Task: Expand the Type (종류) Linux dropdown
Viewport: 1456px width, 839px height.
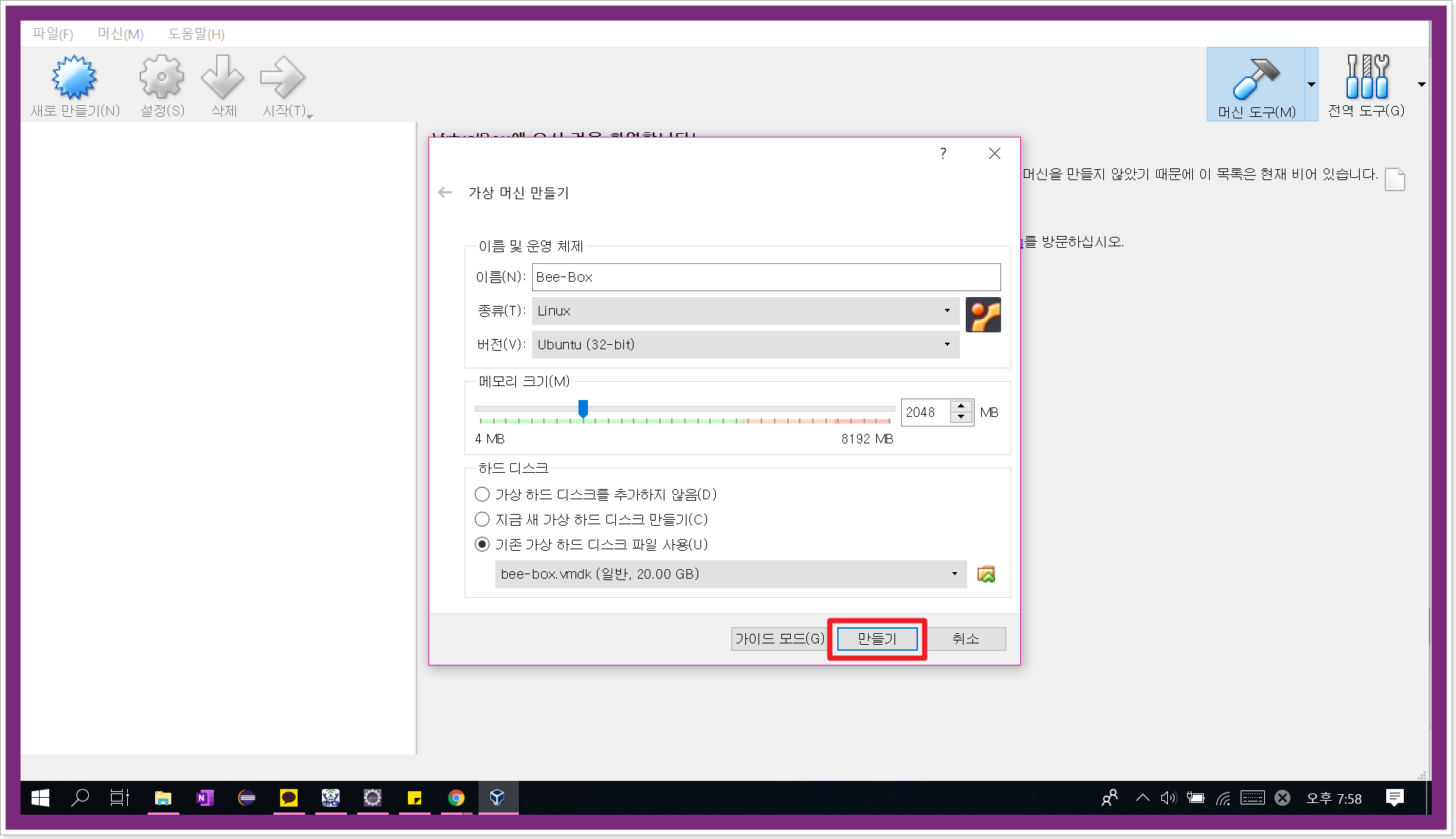Action: pos(745,311)
